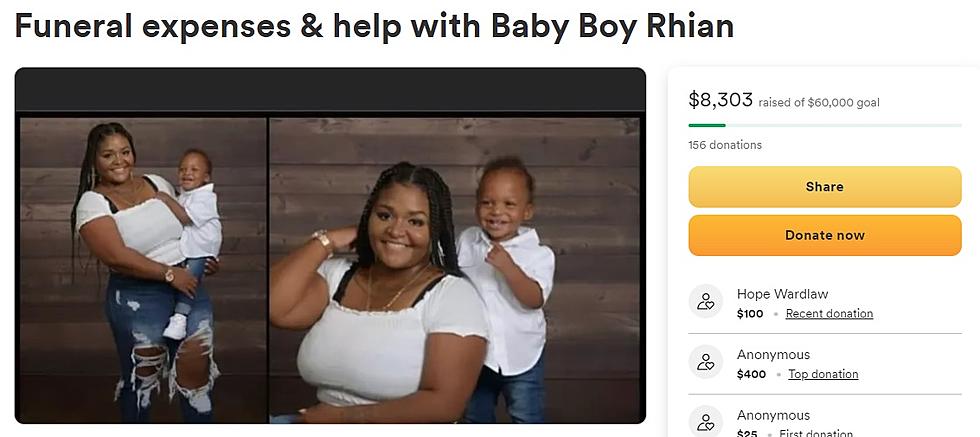Click the $400 donation amount
The width and height of the screenshot is (980, 437).
click(751, 374)
